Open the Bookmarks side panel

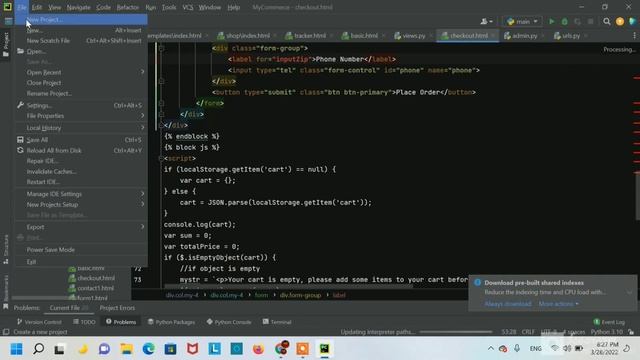pyautogui.click(x=6, y=292)
